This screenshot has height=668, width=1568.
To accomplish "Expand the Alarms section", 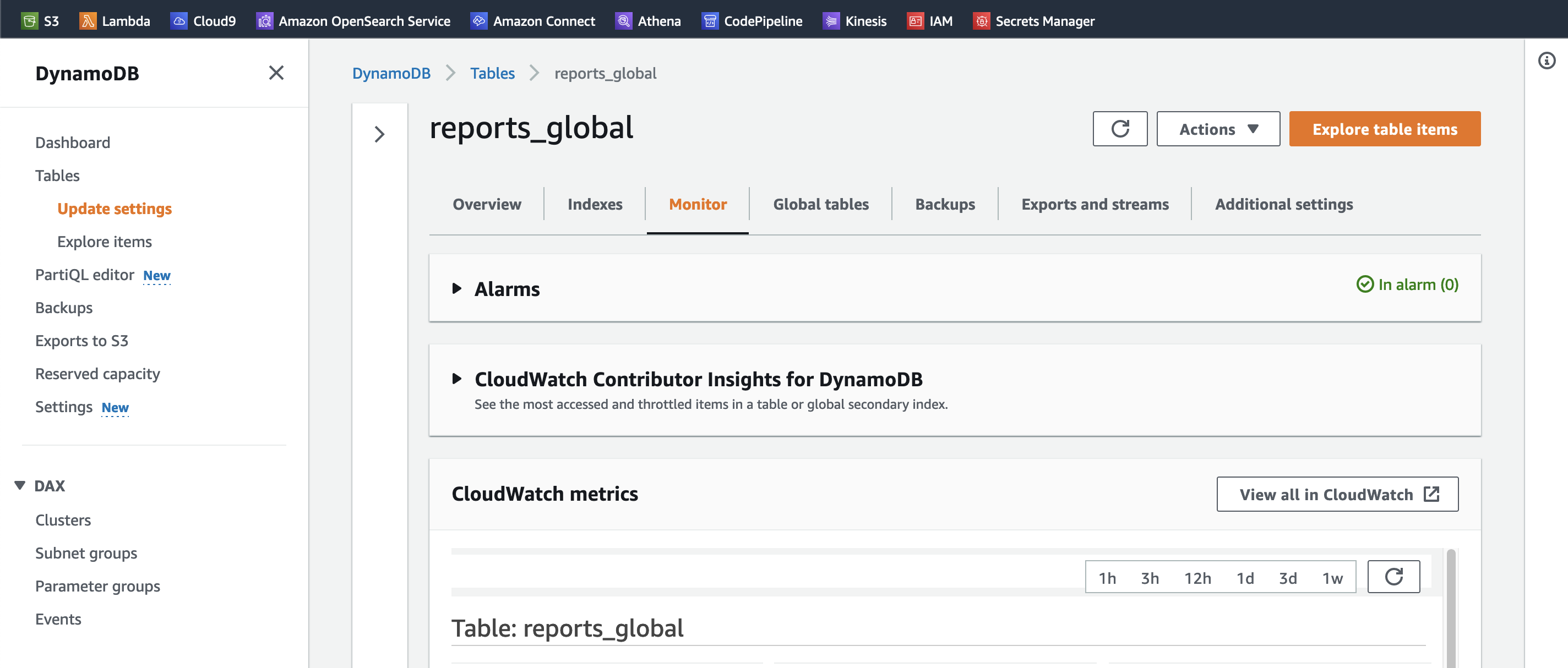I will 457,288.
